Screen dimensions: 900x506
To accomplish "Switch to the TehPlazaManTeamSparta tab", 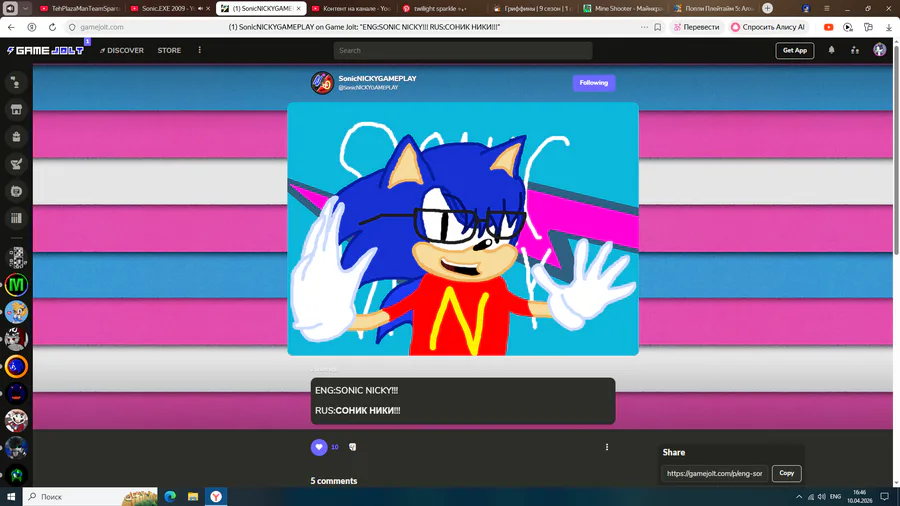I will [x=80, y=9].
